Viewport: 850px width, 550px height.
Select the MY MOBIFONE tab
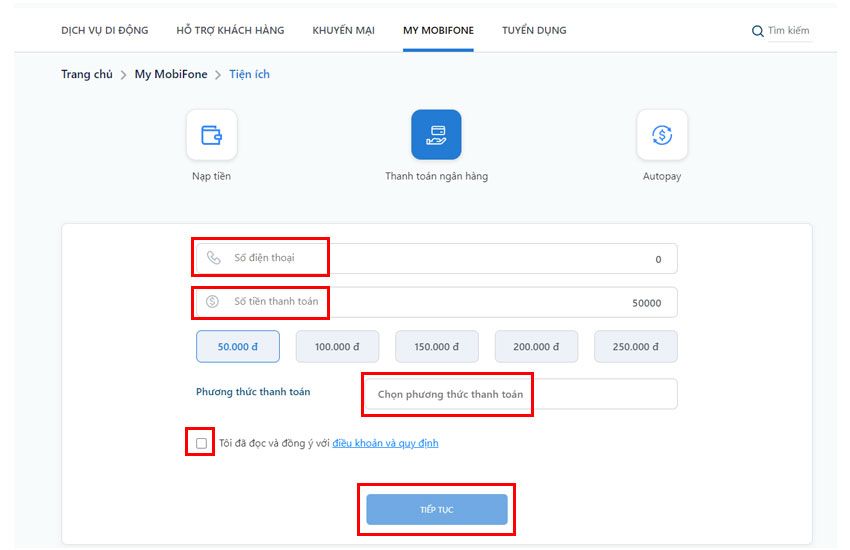coord(438,30)
